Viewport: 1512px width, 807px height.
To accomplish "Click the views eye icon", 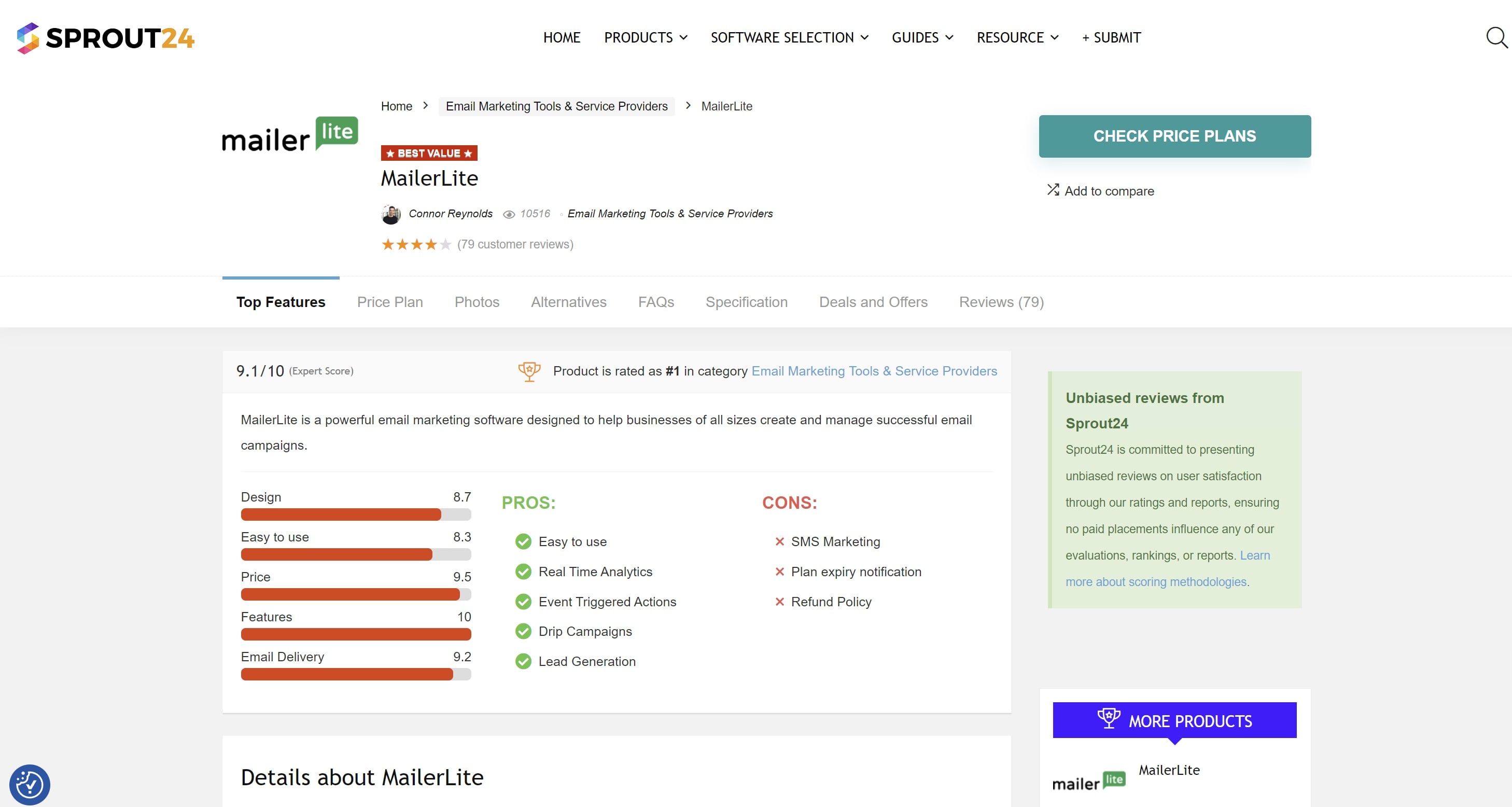I will (509, 214).
